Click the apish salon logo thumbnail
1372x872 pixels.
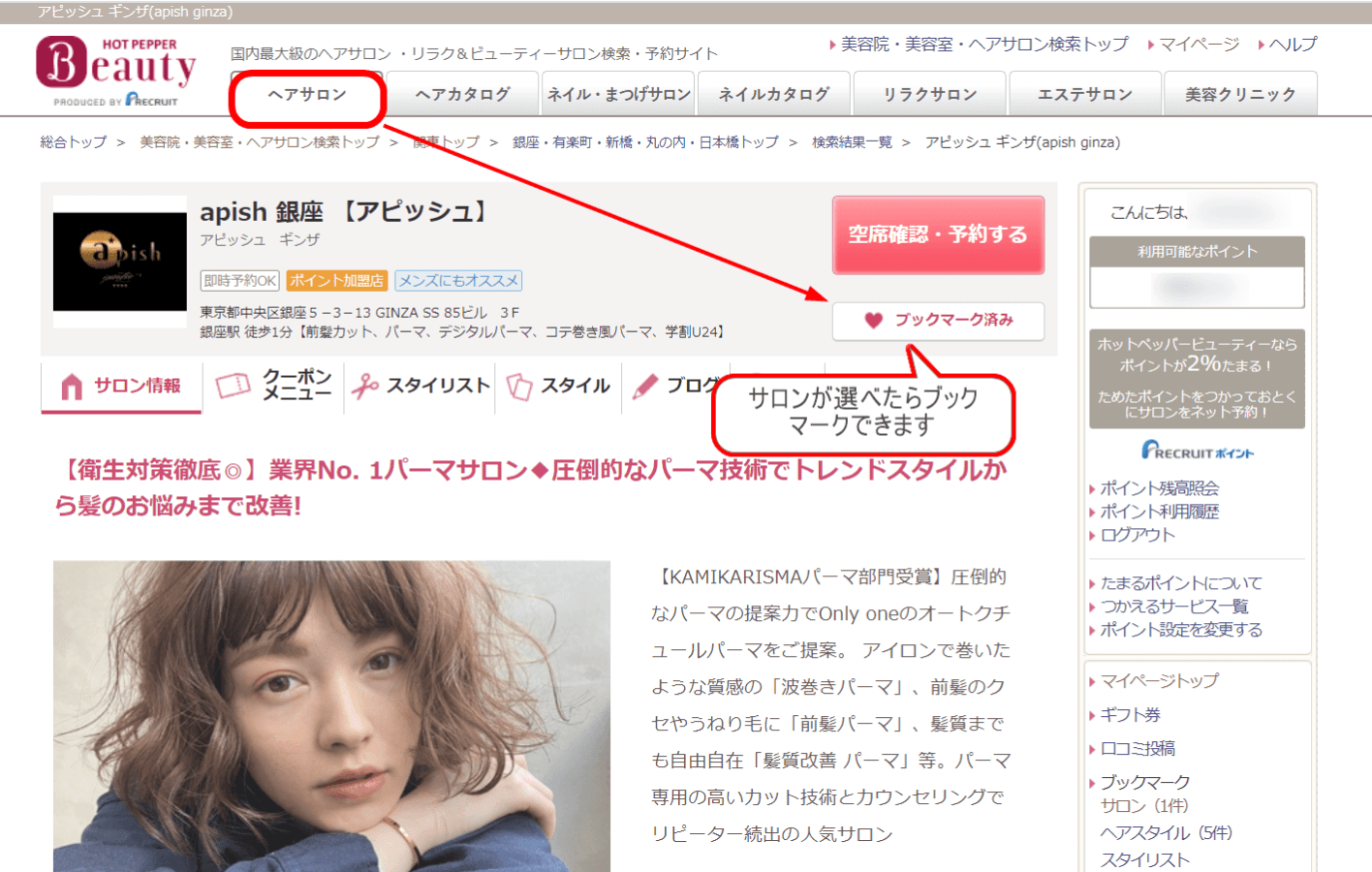point(120,262)
